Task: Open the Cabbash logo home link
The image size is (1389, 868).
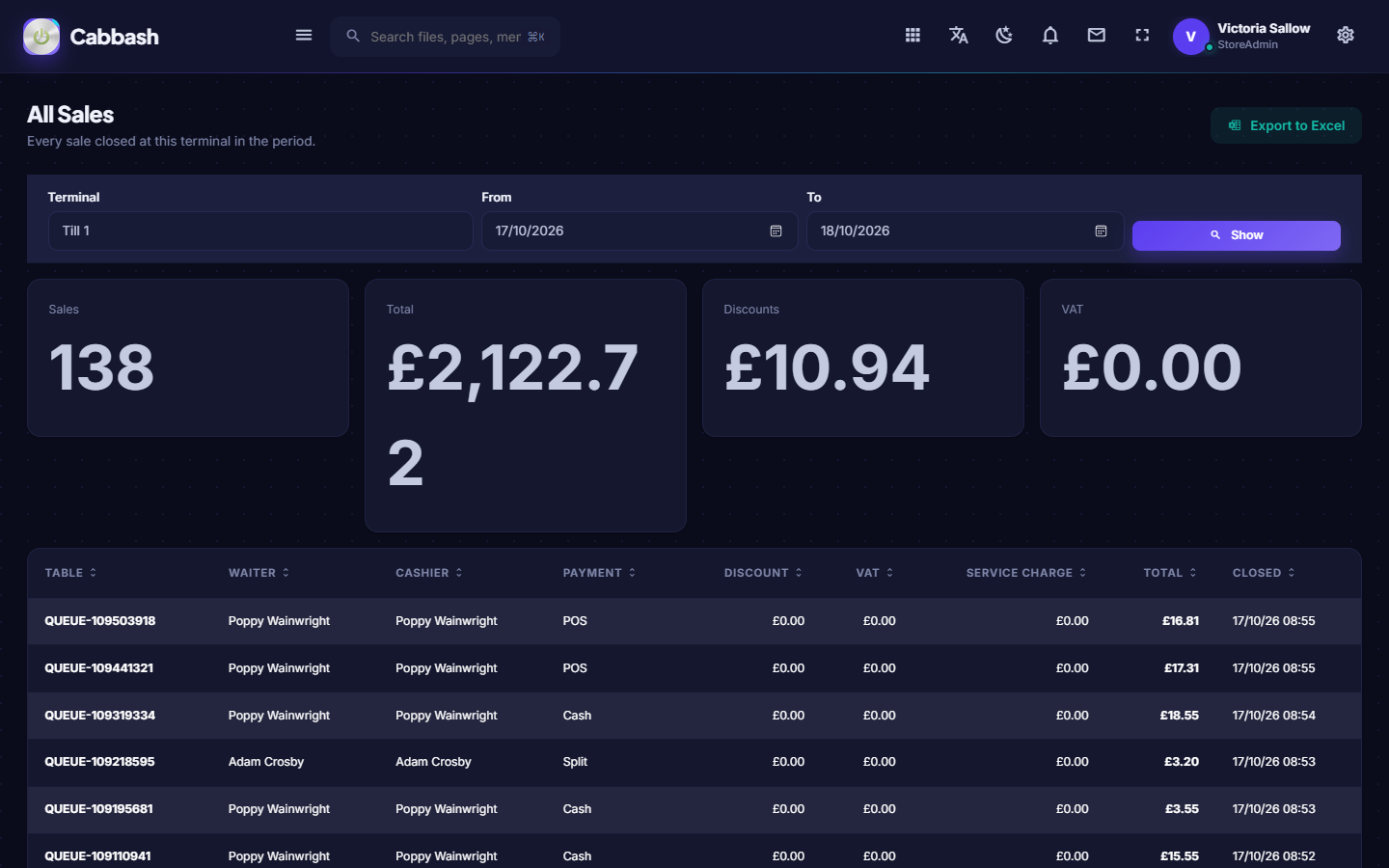Action: coord(91,37)
